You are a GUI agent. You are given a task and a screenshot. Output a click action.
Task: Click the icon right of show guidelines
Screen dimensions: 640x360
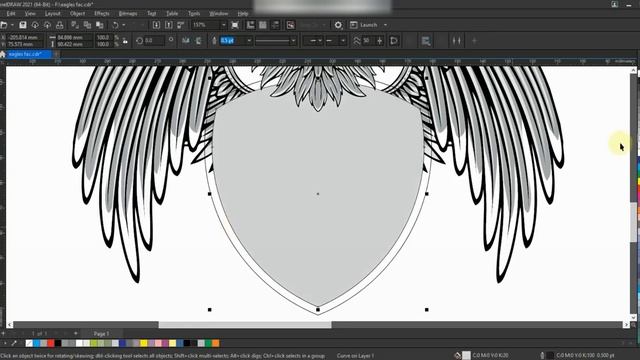click(x=291, y=25)
